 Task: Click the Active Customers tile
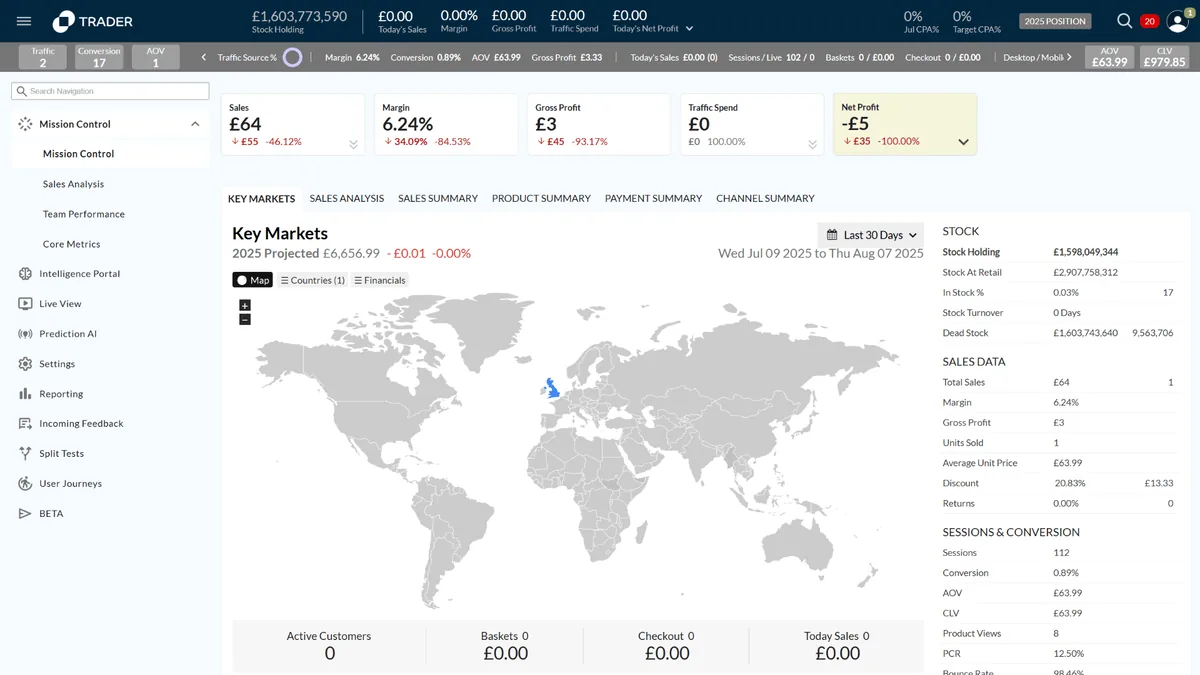329,646
